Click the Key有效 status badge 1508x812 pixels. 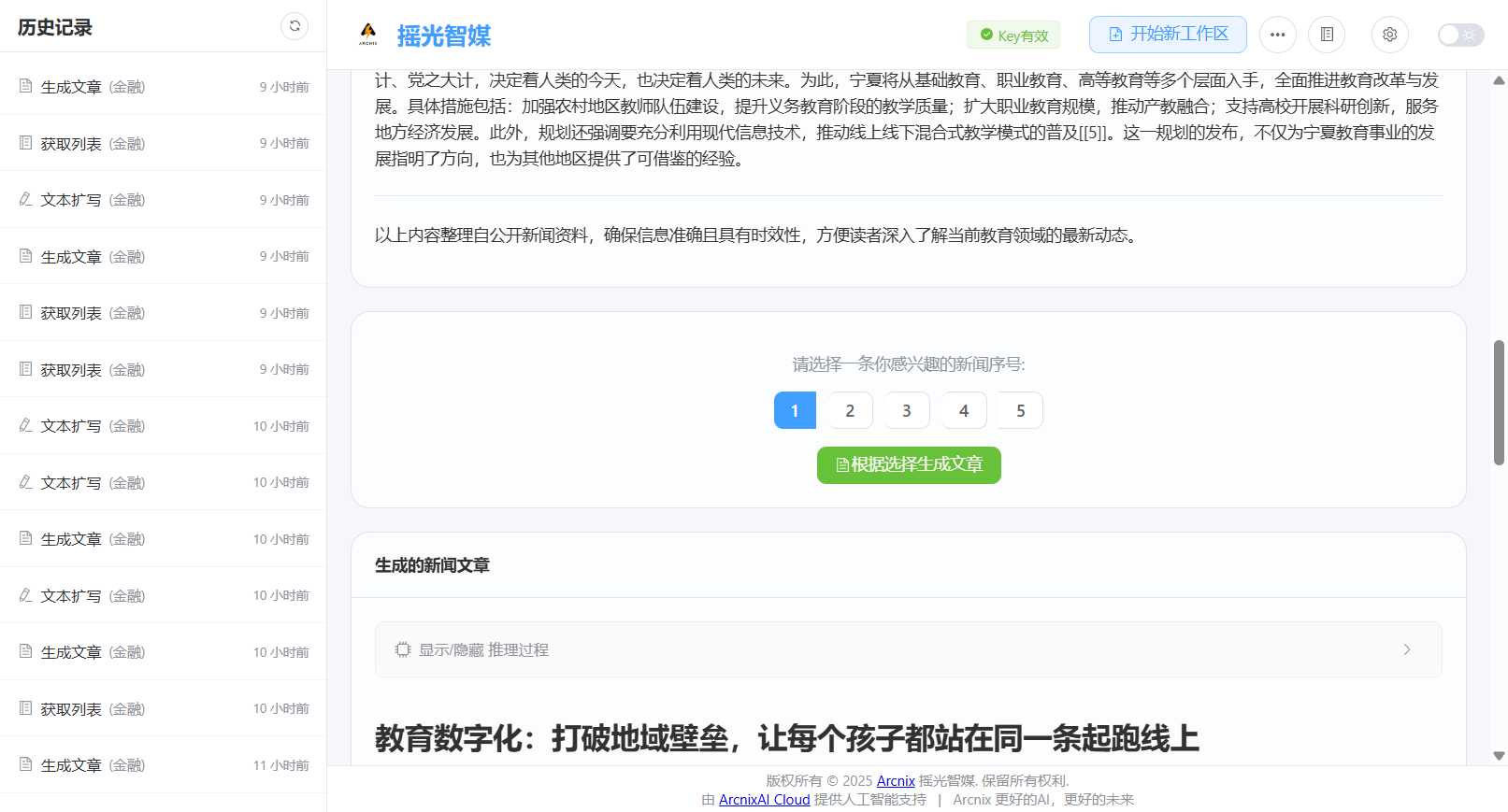click(x=1013, y=36)
